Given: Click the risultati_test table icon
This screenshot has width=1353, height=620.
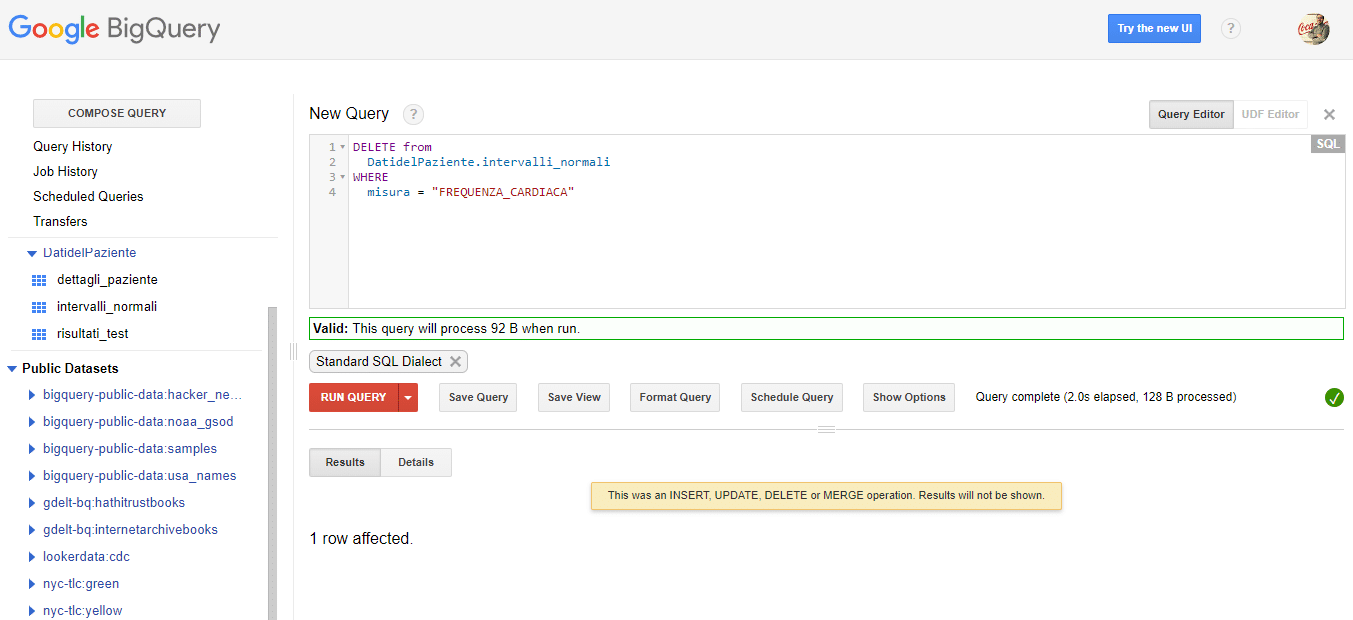Looking at the screenshot, I should pyautogui.click(x=39, y=334).
